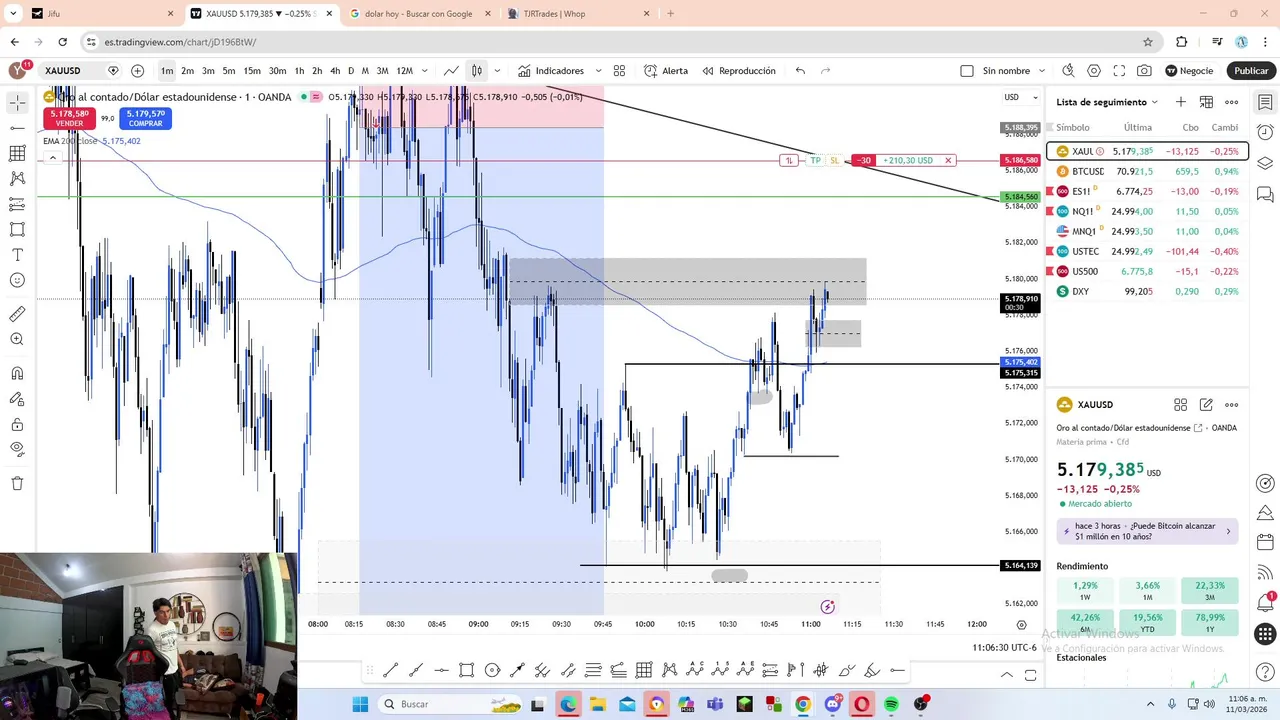This screenshot has height=720, width=1280.
Task: Create an alert with Alerta button
Action: point(666,71)
